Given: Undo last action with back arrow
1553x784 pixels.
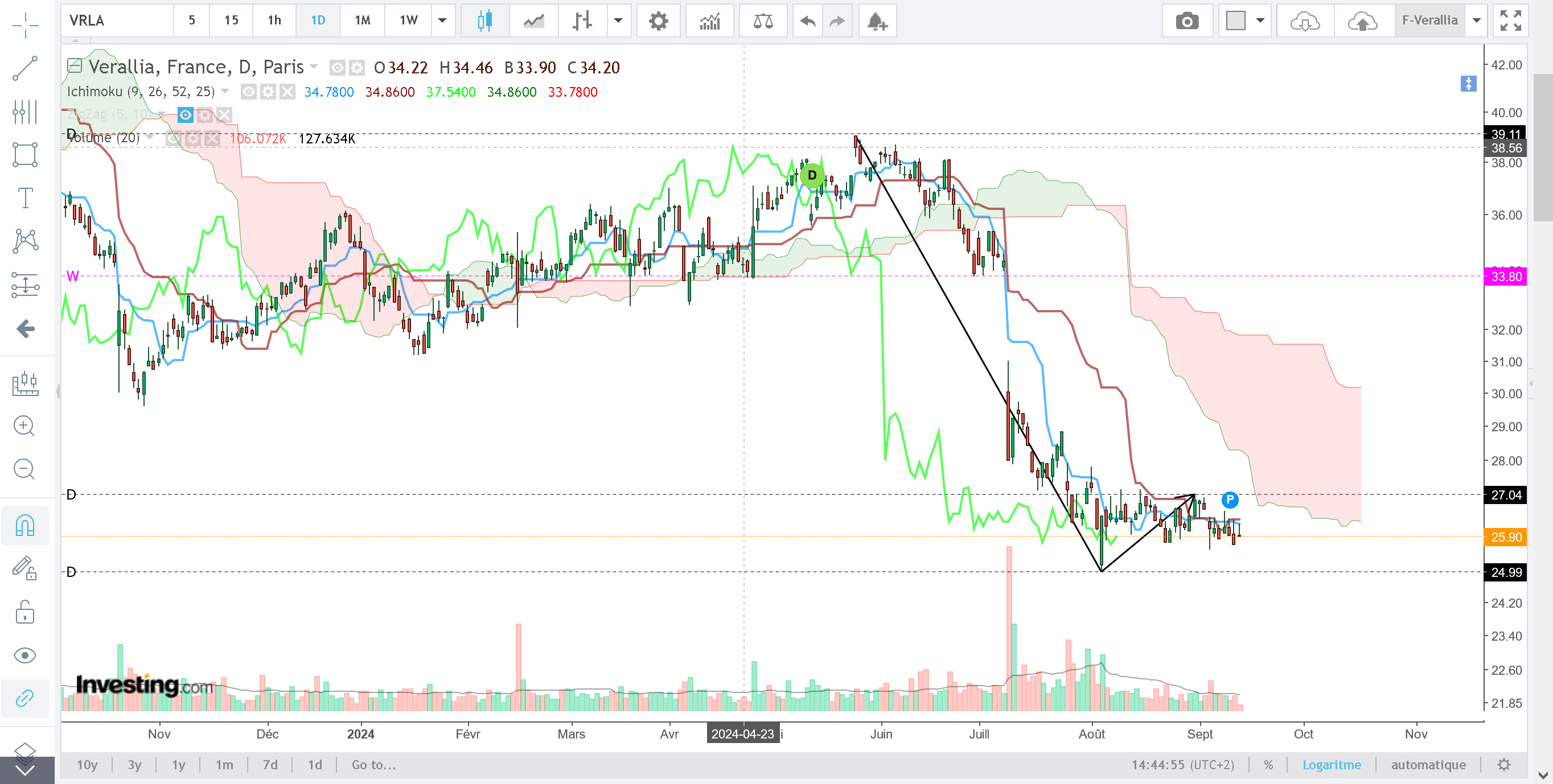Looking at the screenshot, I should [808, 21].
